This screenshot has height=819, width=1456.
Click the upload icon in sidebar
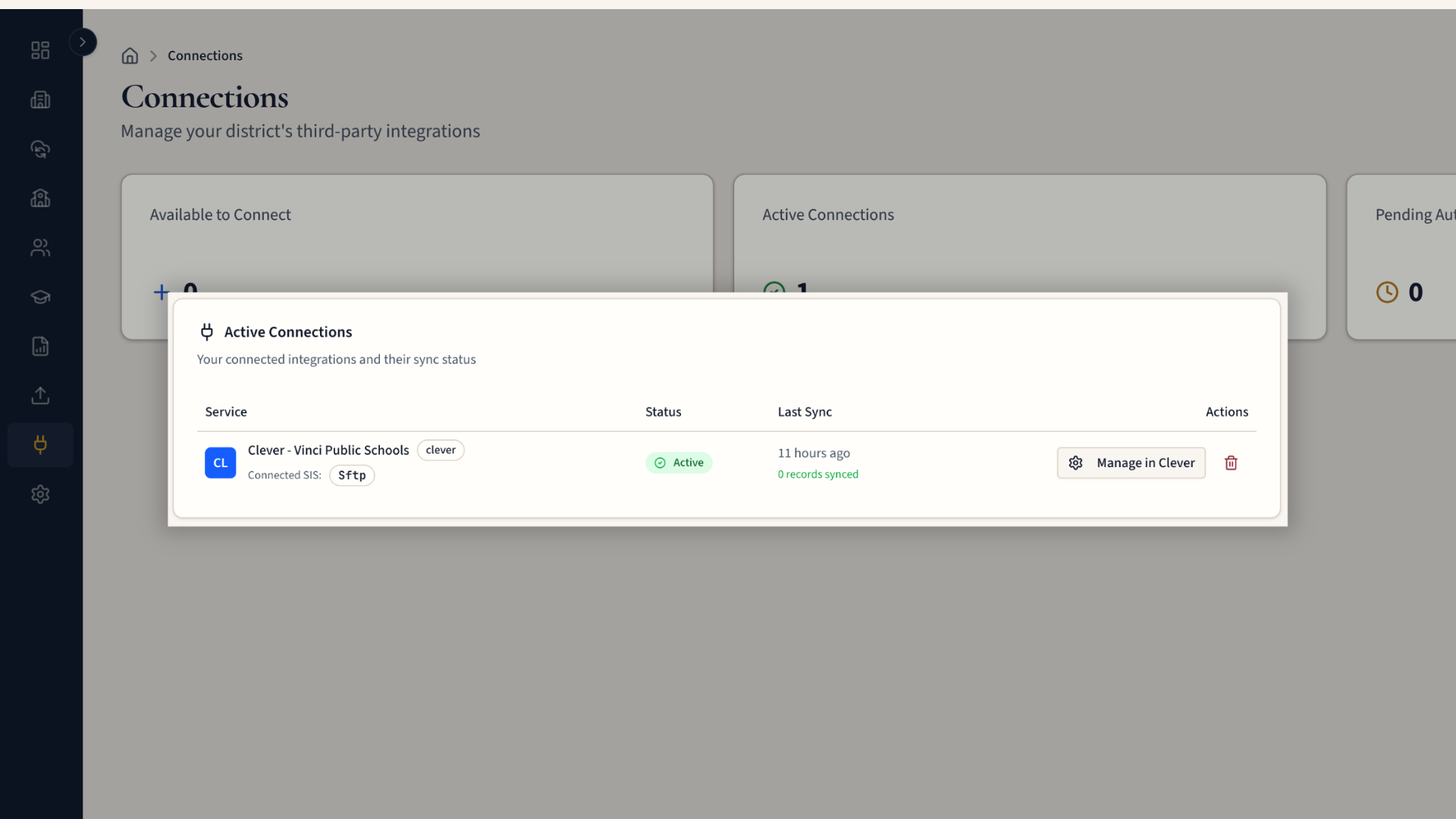40,395
